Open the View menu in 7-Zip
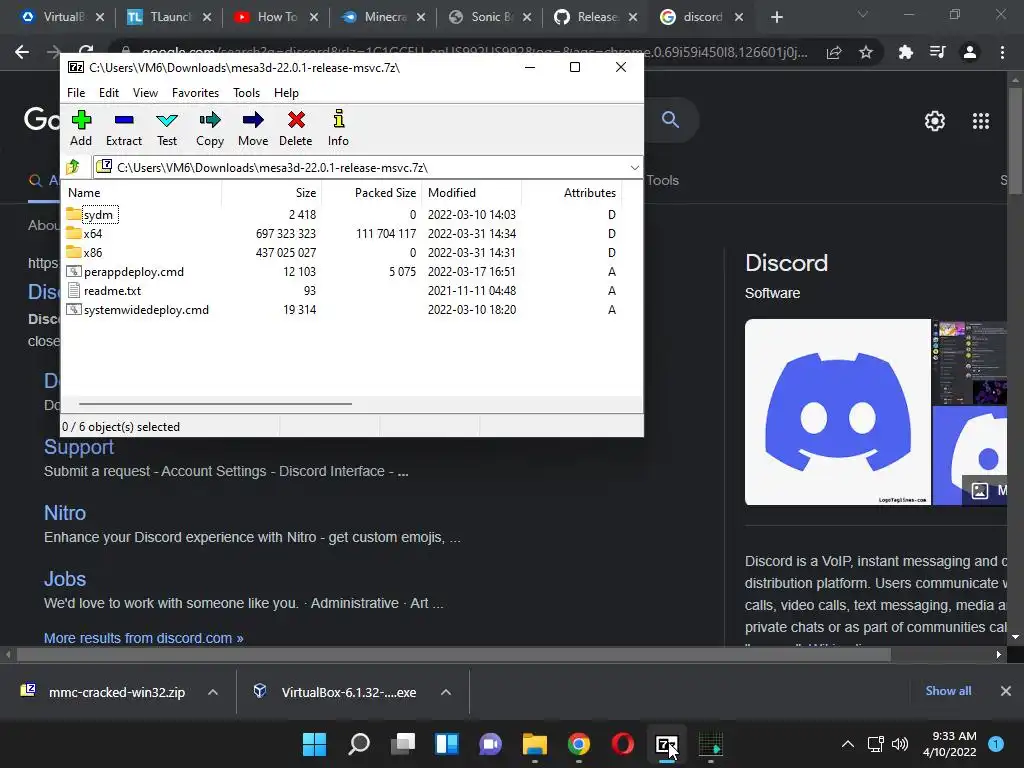The height and width of the screenshot is (768, 1024). click(145, 93)
